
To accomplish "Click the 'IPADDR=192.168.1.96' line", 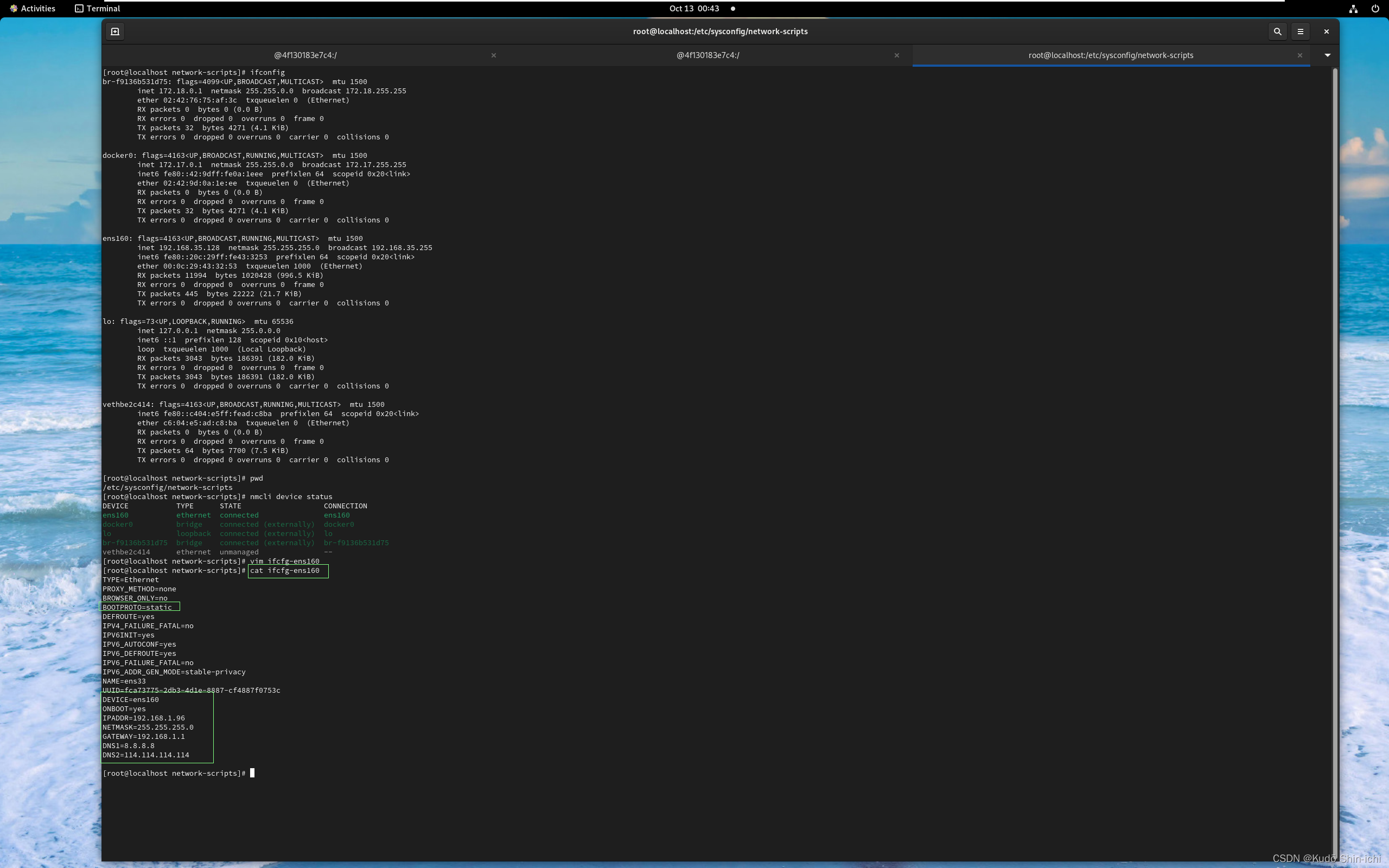I will pos(143,718).
